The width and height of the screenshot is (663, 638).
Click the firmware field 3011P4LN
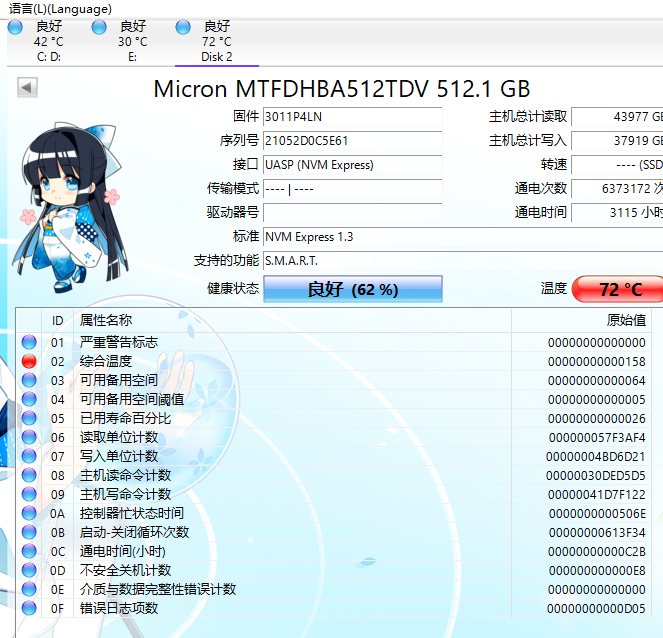click(x=353, y=117)
